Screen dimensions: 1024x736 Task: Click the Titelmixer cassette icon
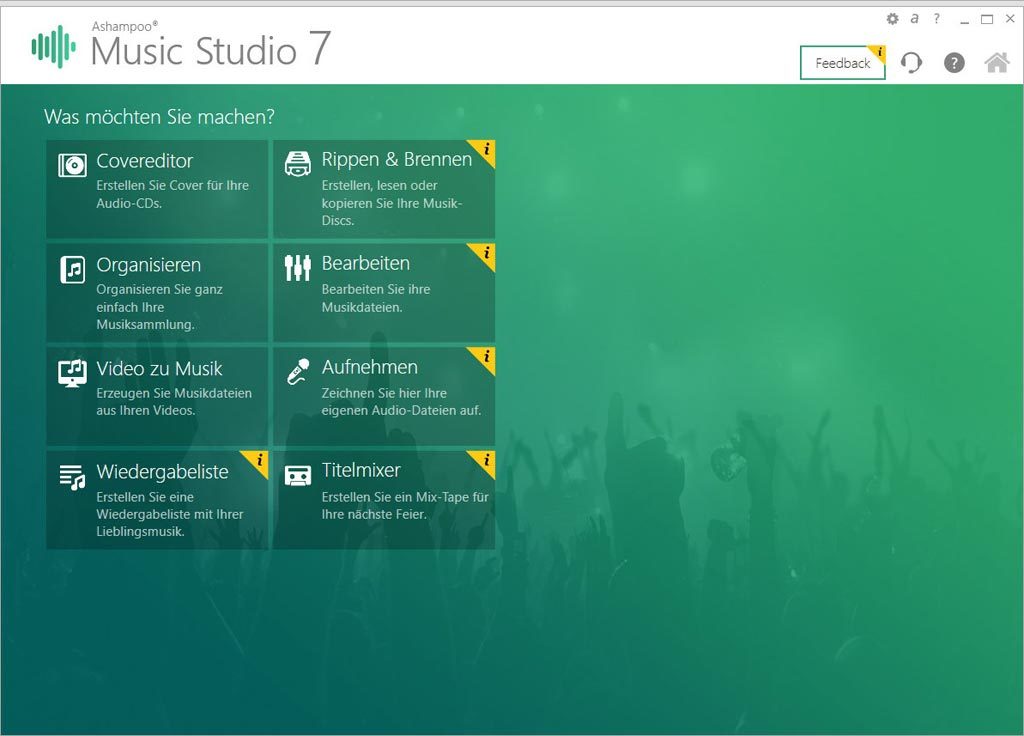pyautogui.click(x=298, y=476)
